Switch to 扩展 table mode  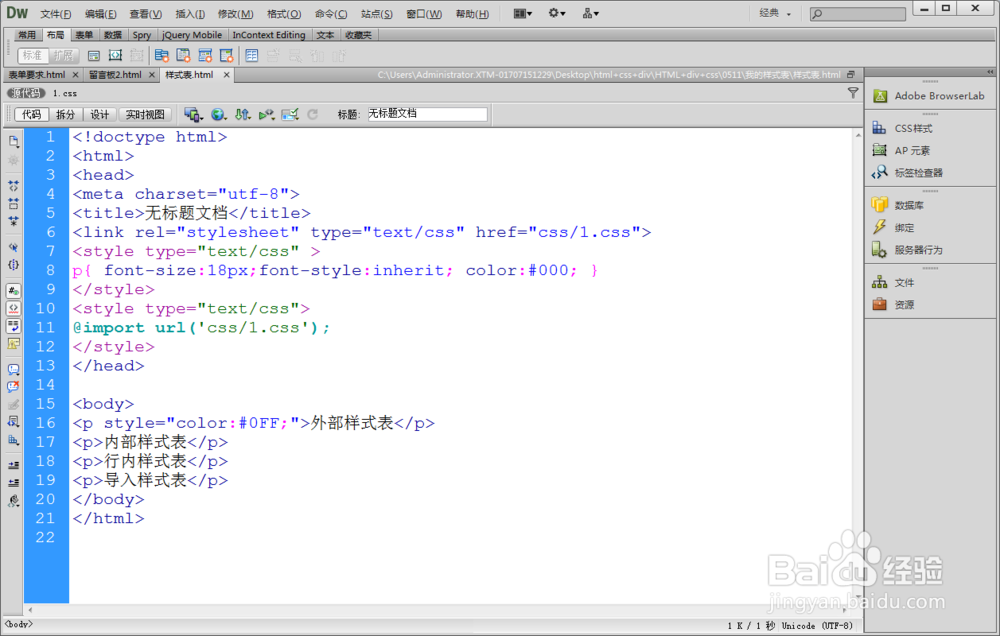click(62, 56)
